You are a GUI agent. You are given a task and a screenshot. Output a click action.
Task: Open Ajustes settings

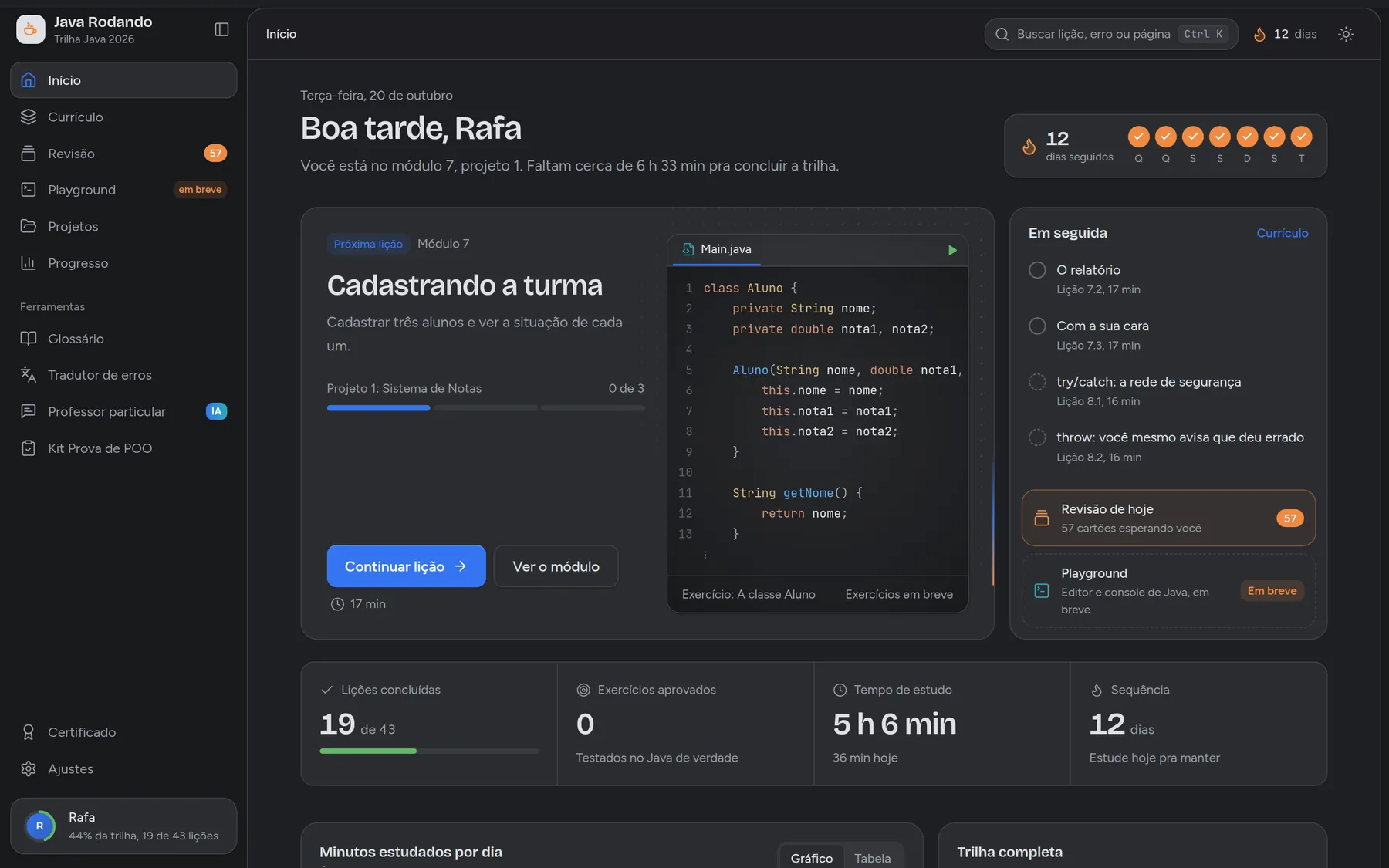(123, 768)
